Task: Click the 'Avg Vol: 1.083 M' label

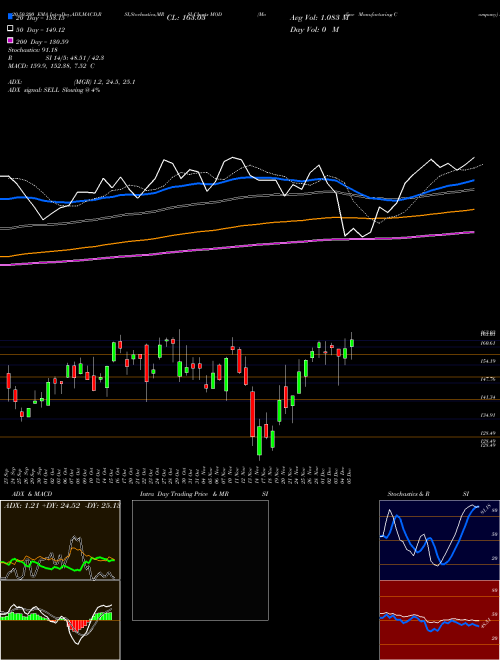Action: point(319,18)
